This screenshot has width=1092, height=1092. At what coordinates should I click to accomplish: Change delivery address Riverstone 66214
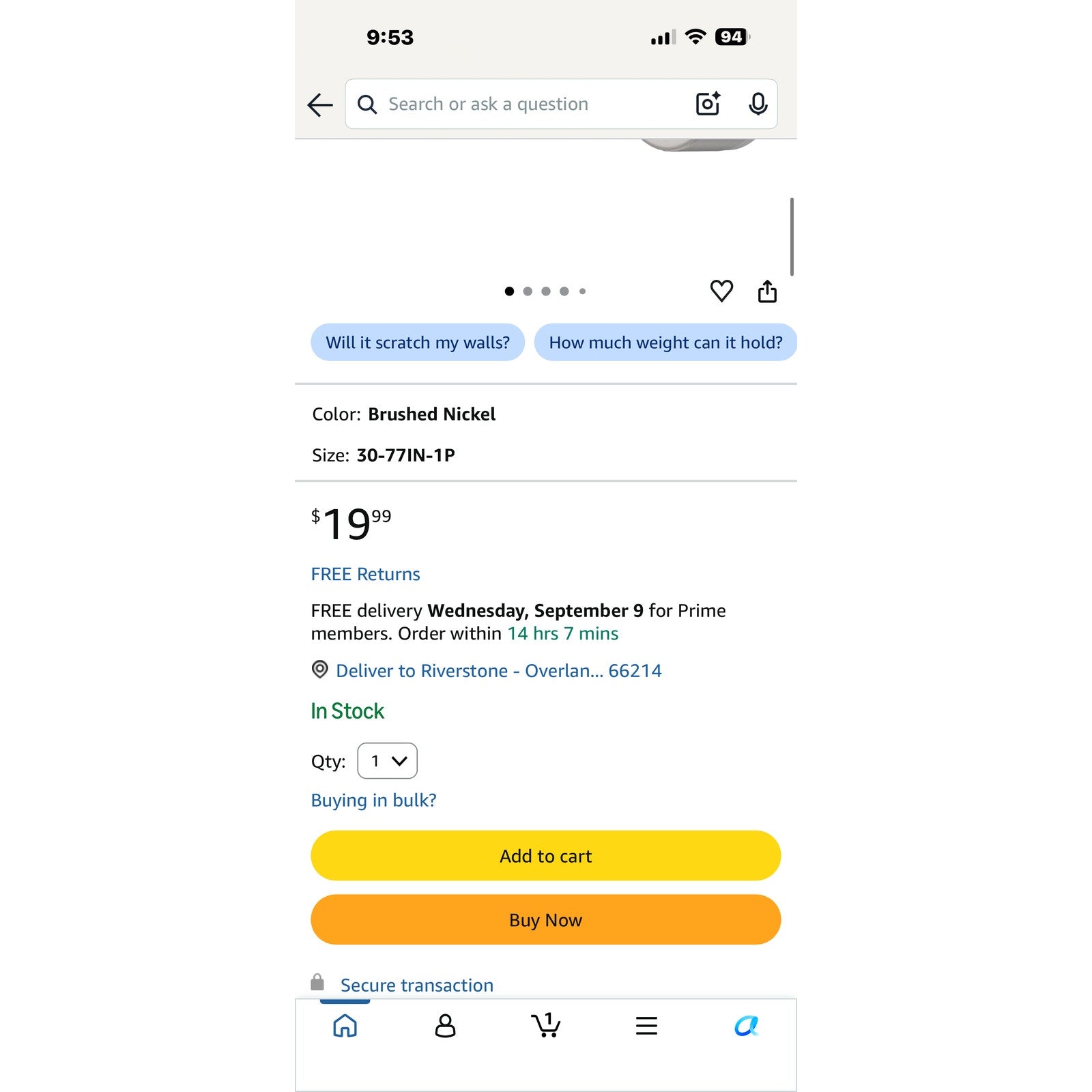[x=486, y=670]
